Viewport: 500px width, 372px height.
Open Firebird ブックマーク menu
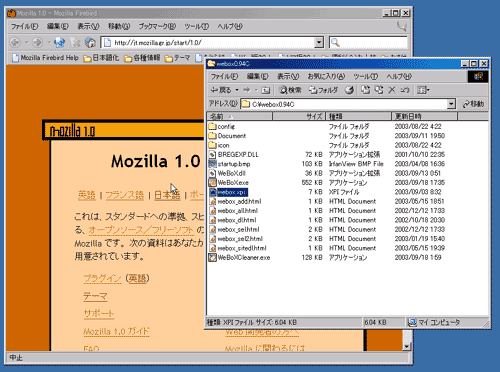pos(157,26)
